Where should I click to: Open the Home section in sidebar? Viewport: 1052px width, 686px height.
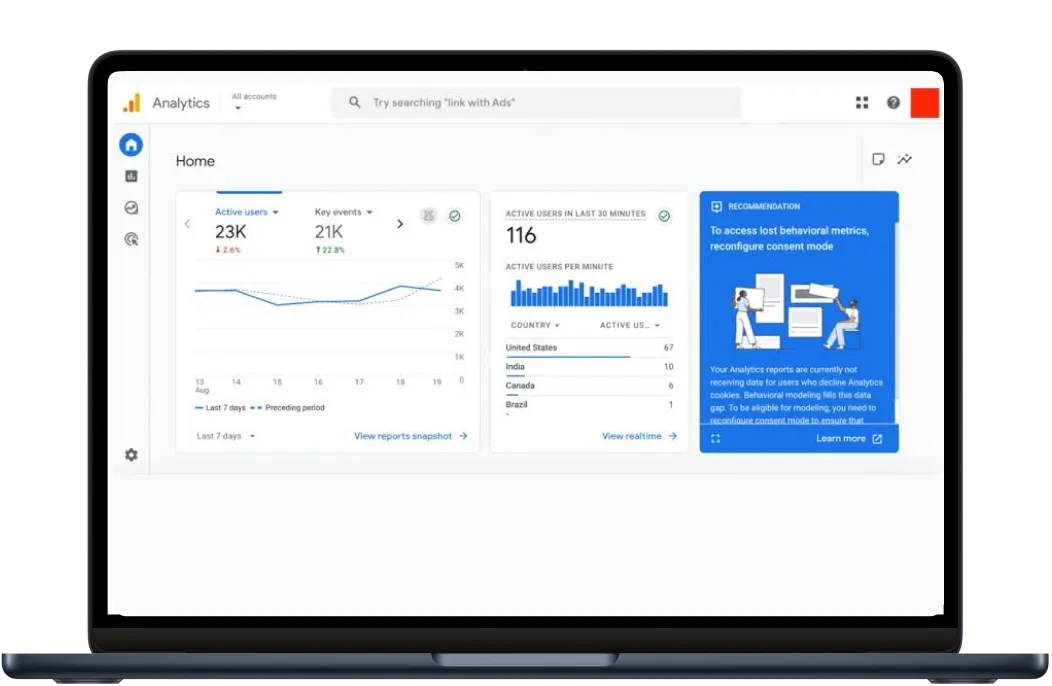point(131,144)
